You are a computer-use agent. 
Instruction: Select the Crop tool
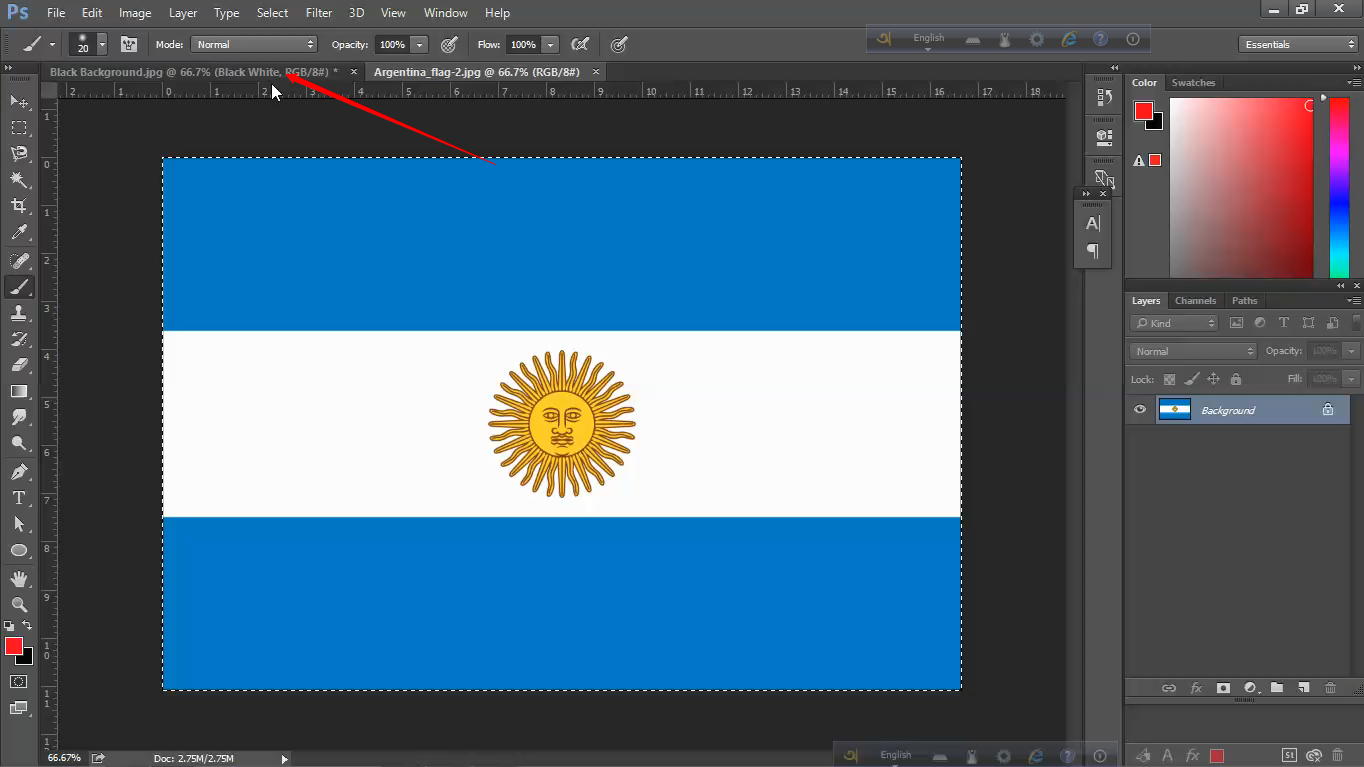point(19,206)
